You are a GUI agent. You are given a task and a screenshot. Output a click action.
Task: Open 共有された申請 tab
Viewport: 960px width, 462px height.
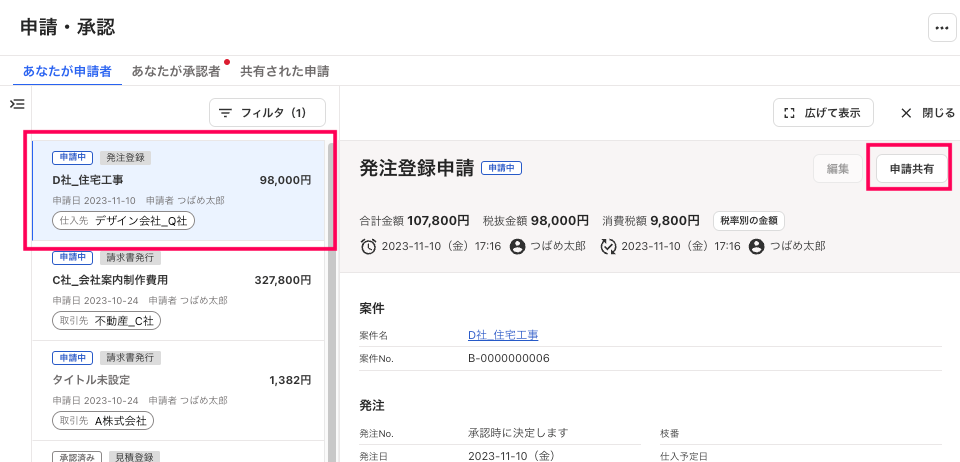[x=285, y=72]
